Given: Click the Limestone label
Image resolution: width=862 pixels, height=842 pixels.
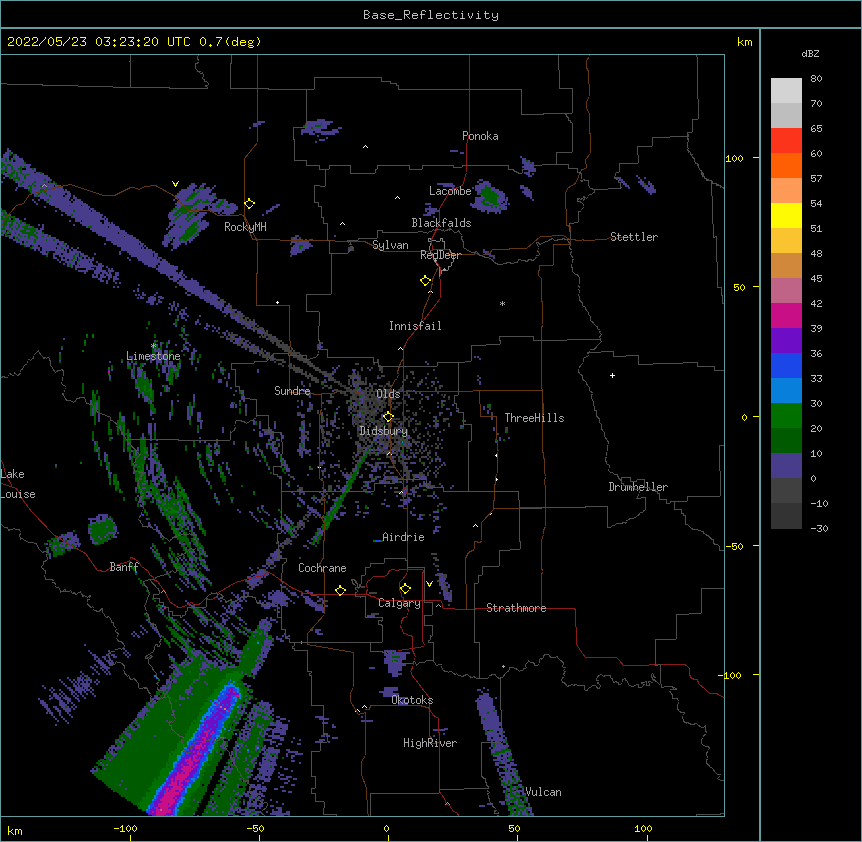Looking at the screenshot, I should pos(153,356).
